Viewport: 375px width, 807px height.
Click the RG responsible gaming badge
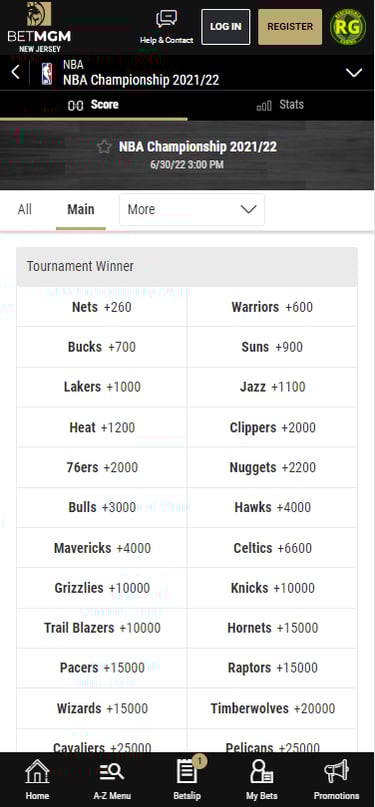pyautogui.click(x=348, y=27)
